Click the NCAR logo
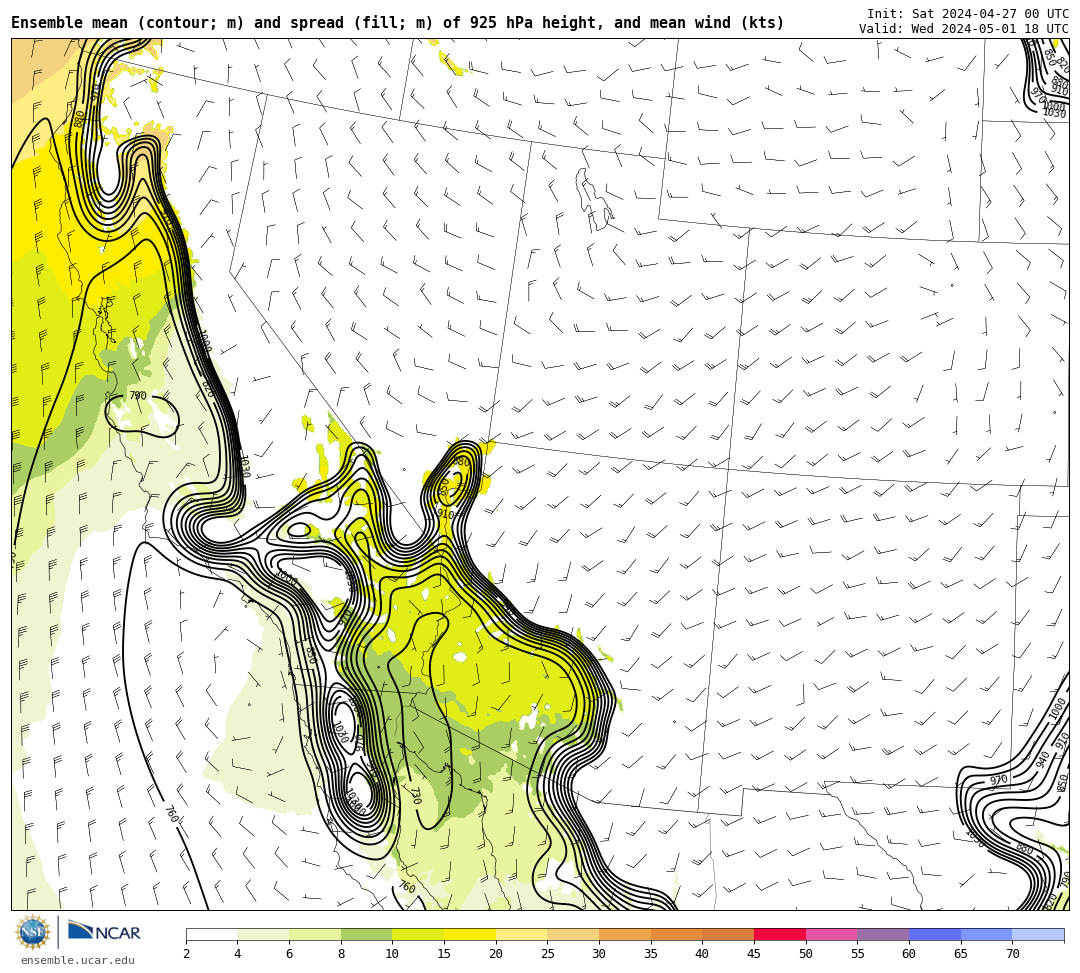 click(104, 932)
